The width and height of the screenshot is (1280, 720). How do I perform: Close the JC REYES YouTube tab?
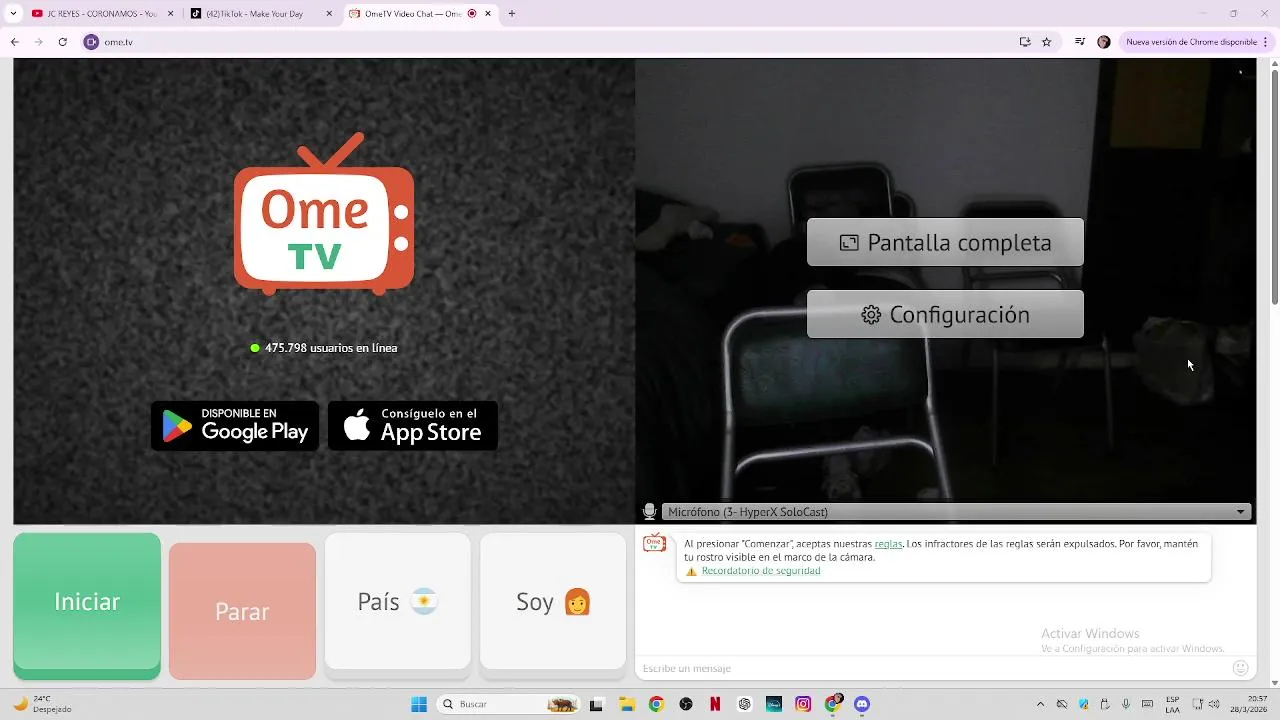[x=170, y=14]
